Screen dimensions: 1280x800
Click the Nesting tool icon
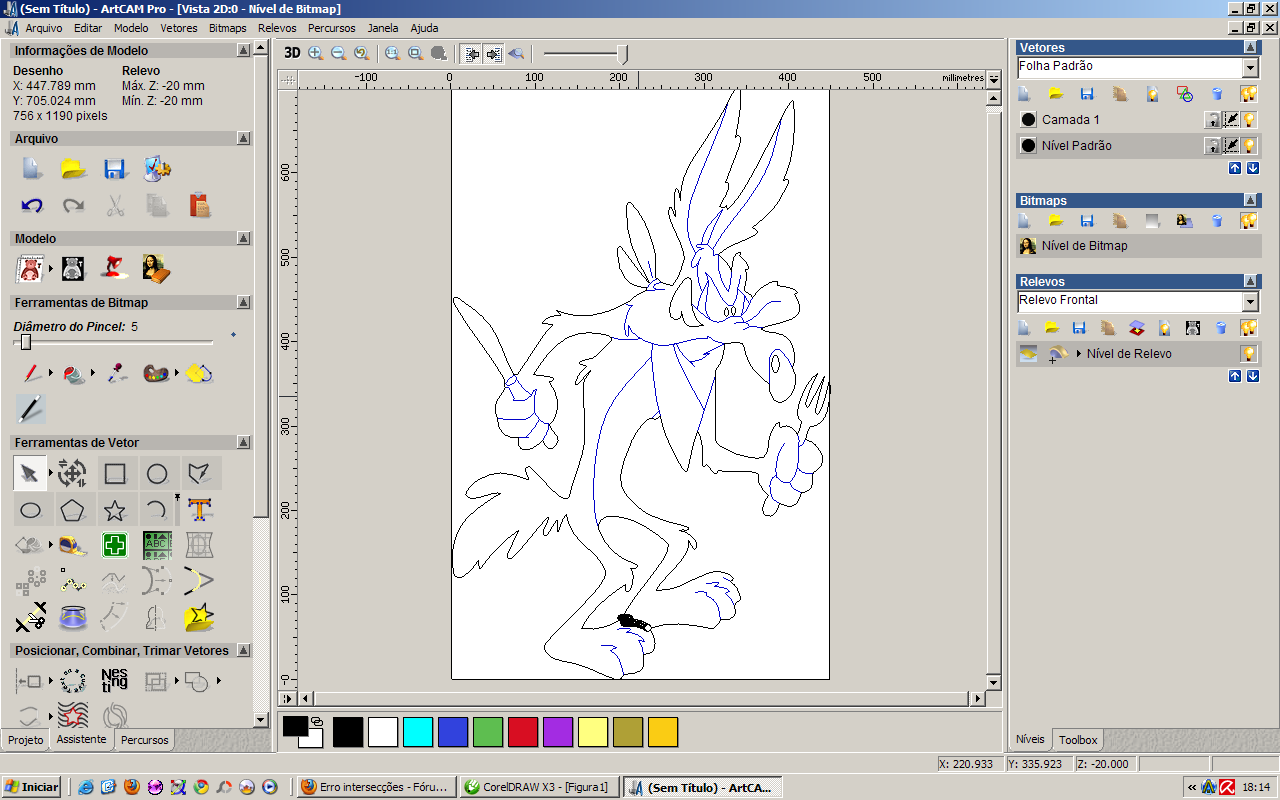tap(115, 681)
